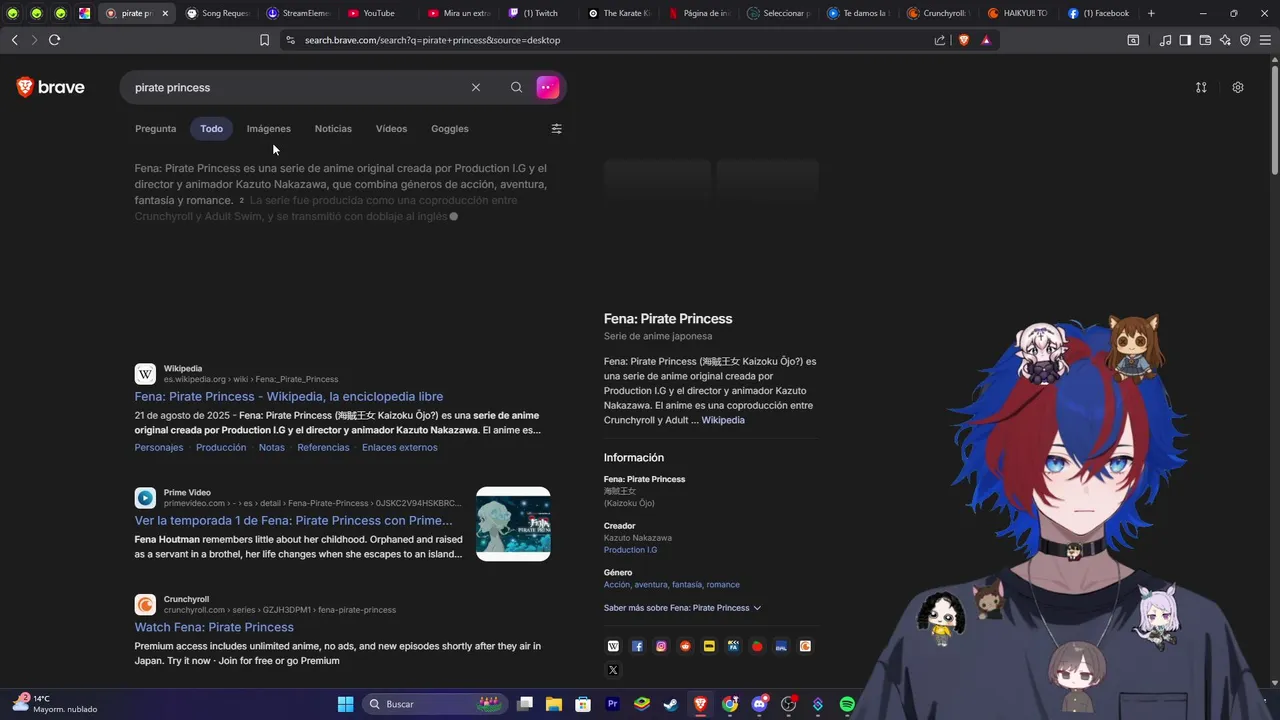Open weather widget 14°C Mayorm. nublado
The width and height of the screenshot is (1280, 720).
click(x=55, y=704)
